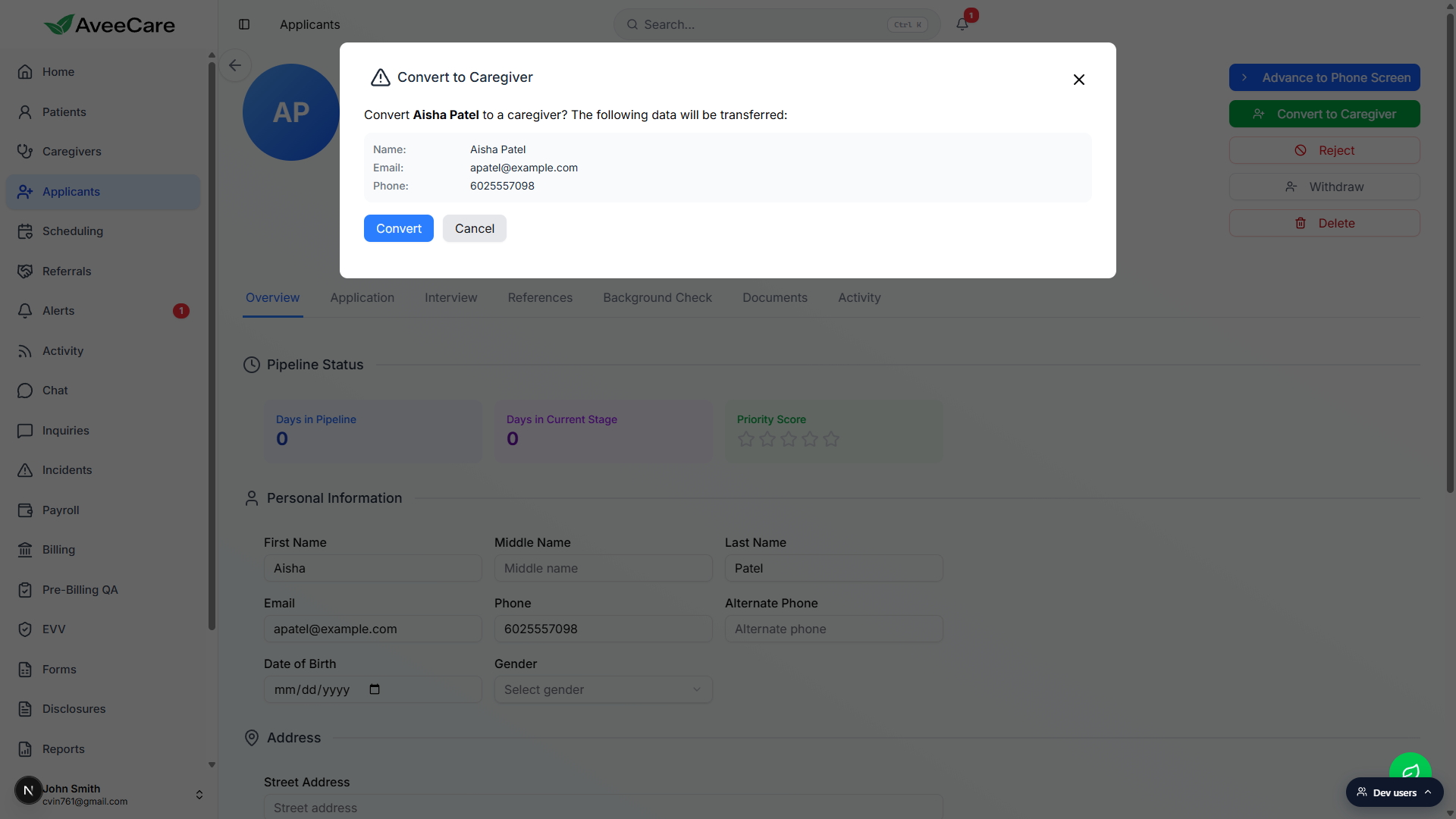Go back using the arrow icon
1456x819 pixels.
(x=235, y=65)
